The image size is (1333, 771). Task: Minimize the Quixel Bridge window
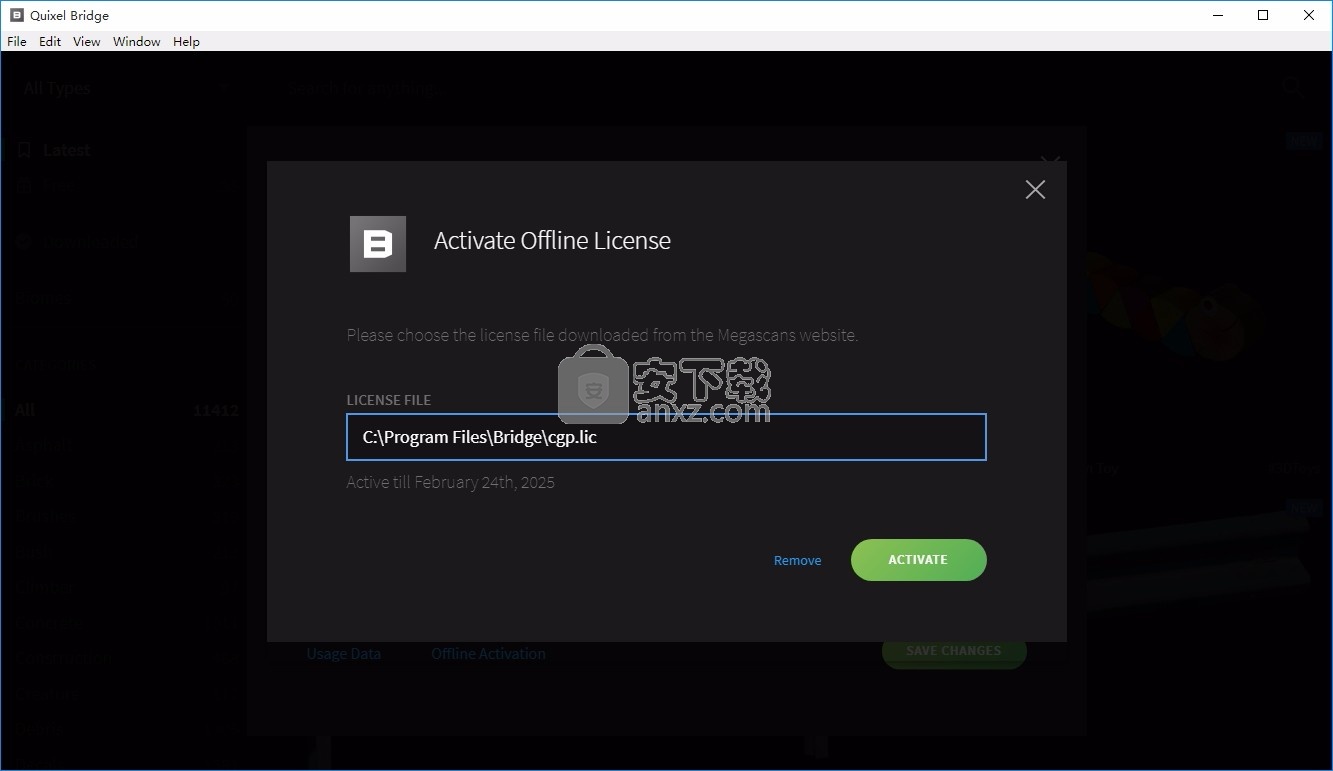(x=1218, y=15)
